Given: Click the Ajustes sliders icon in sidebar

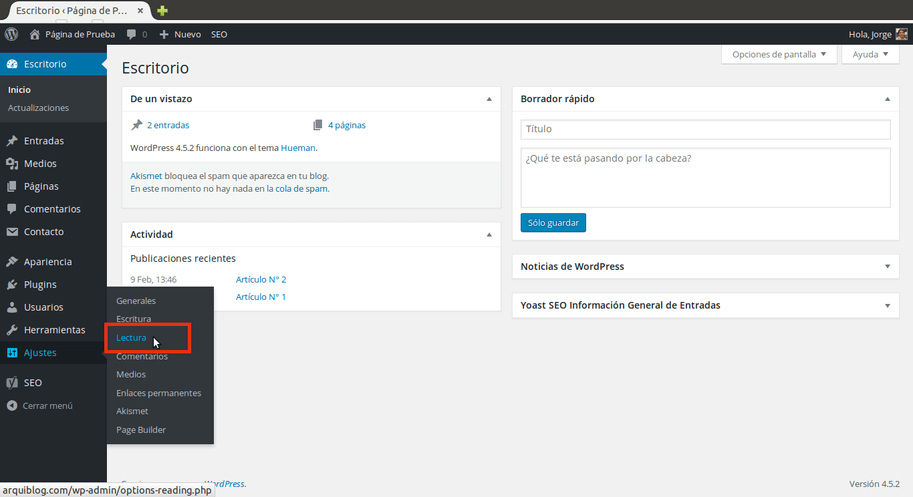Looking at the screenshot, I should [x=12, y=353].
